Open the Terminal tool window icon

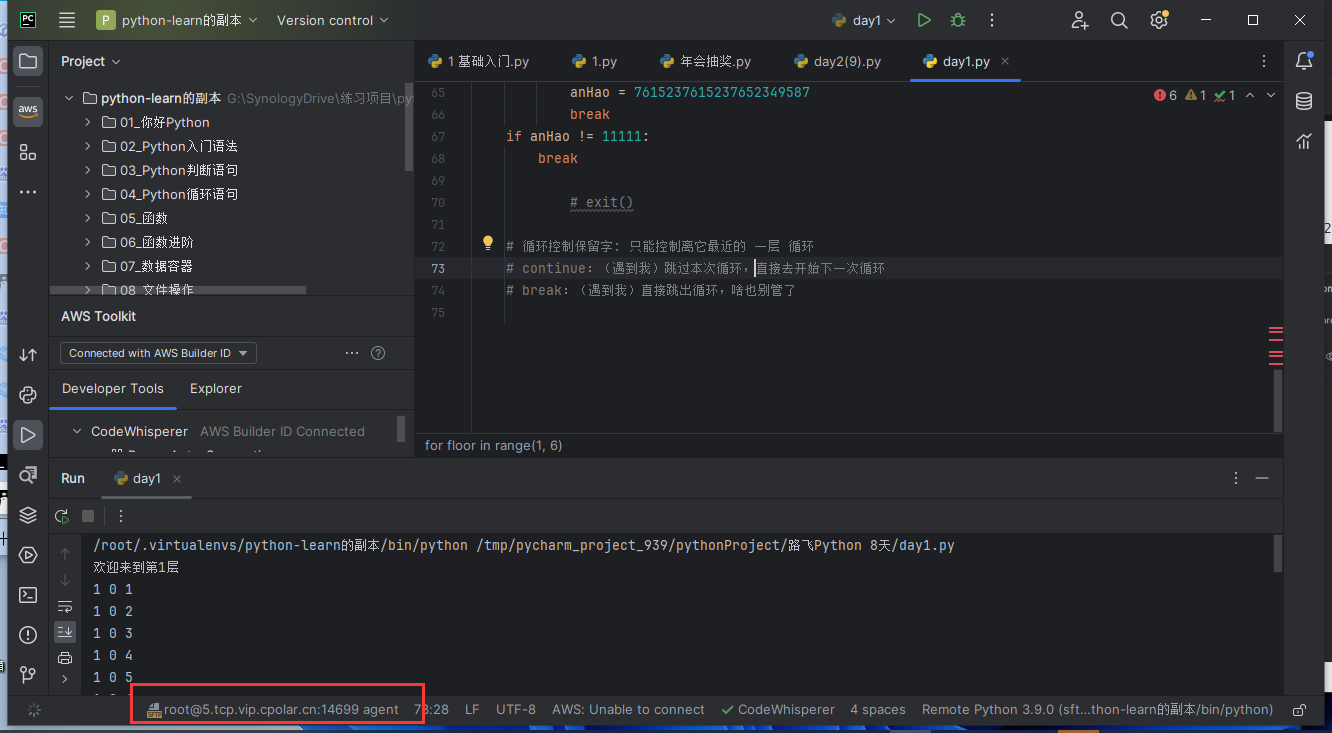tap(28, 595)
